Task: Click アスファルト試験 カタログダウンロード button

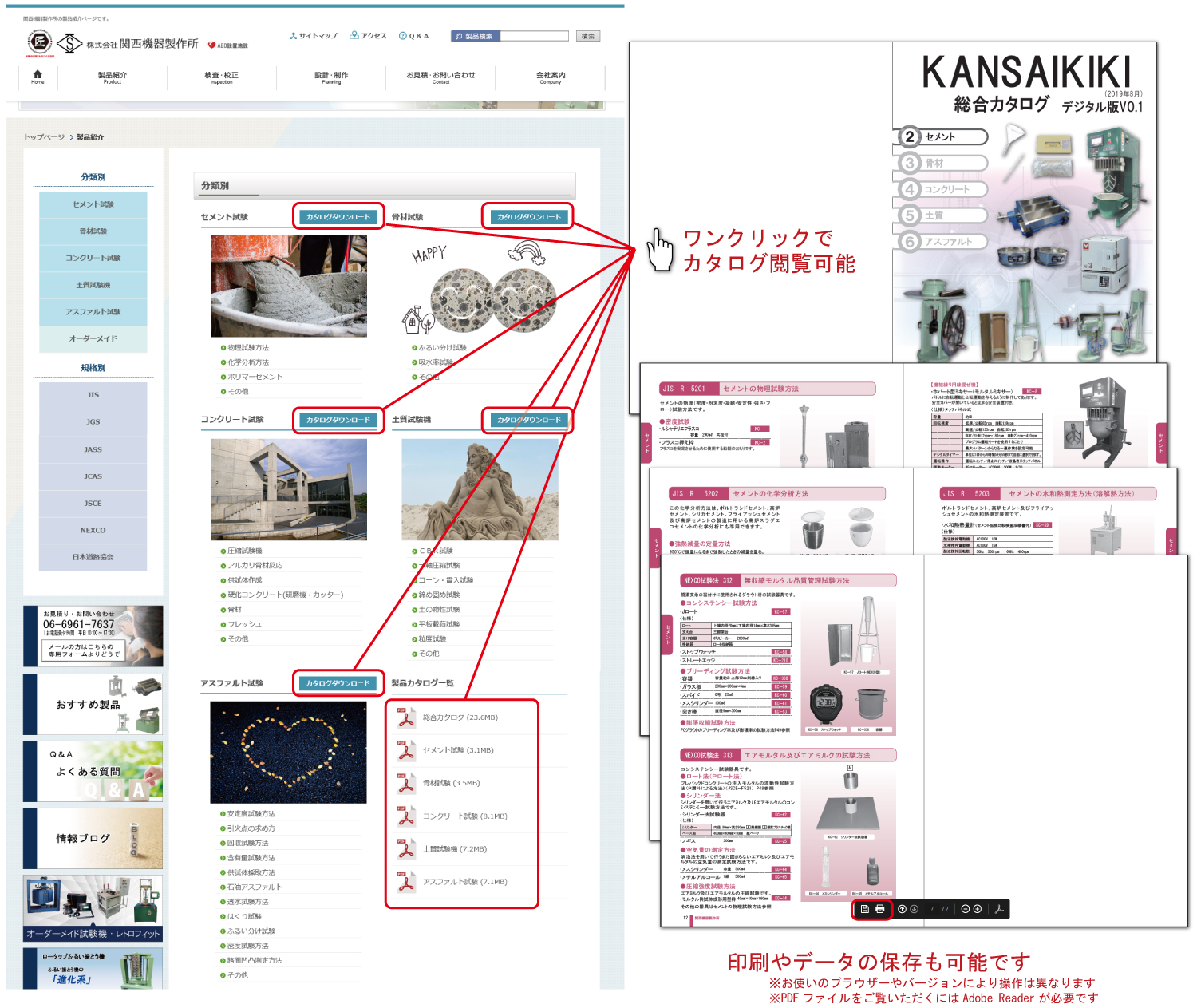Action: 338,683
